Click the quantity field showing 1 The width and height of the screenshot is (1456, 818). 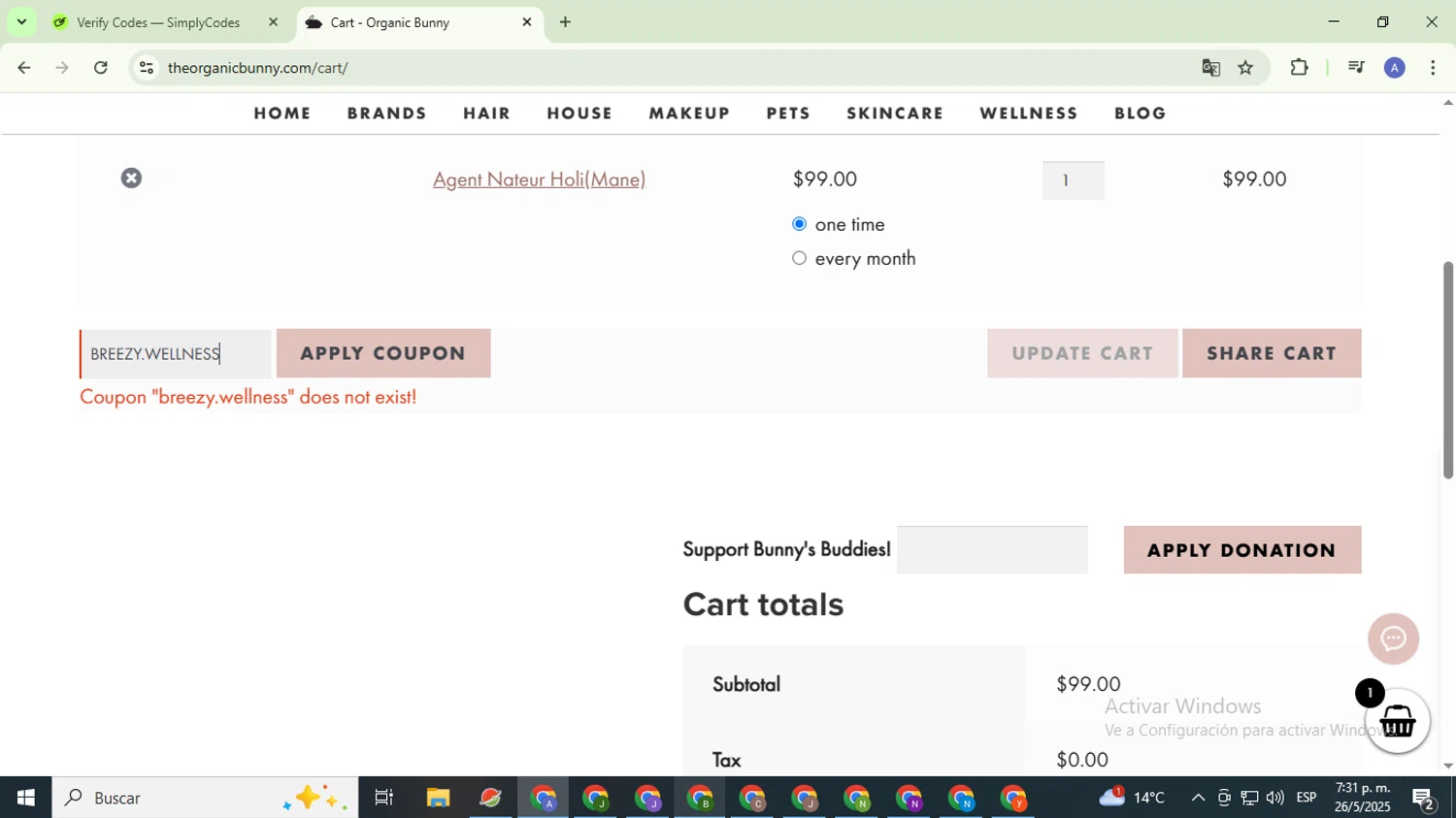(1073, 180)
